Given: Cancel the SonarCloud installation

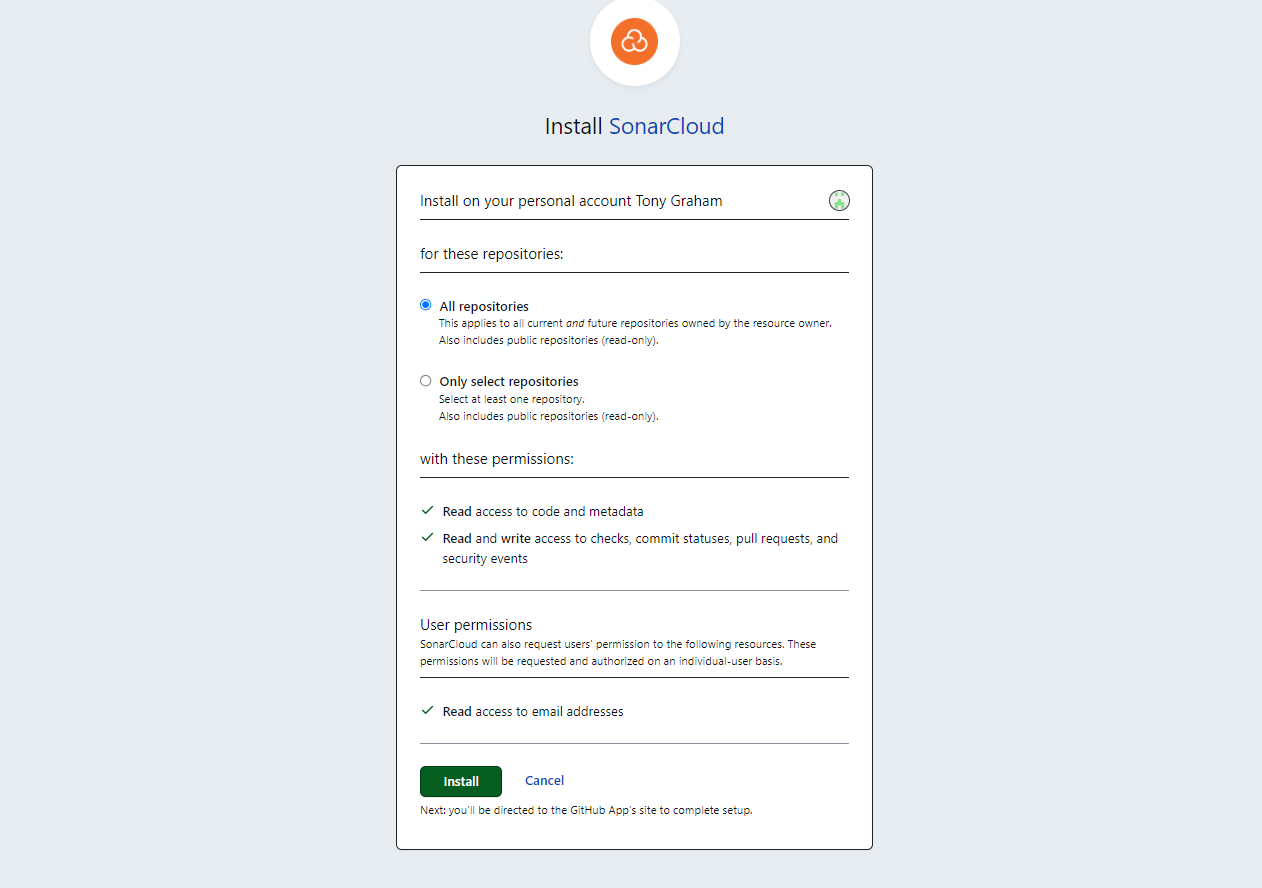Looking at the screenshot, I should click(544, 781).
